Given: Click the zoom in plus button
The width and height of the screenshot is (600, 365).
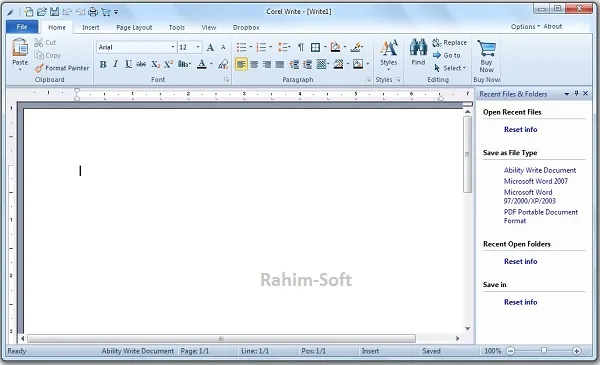Looking at the screenshot, I should (x=576, y=351).
